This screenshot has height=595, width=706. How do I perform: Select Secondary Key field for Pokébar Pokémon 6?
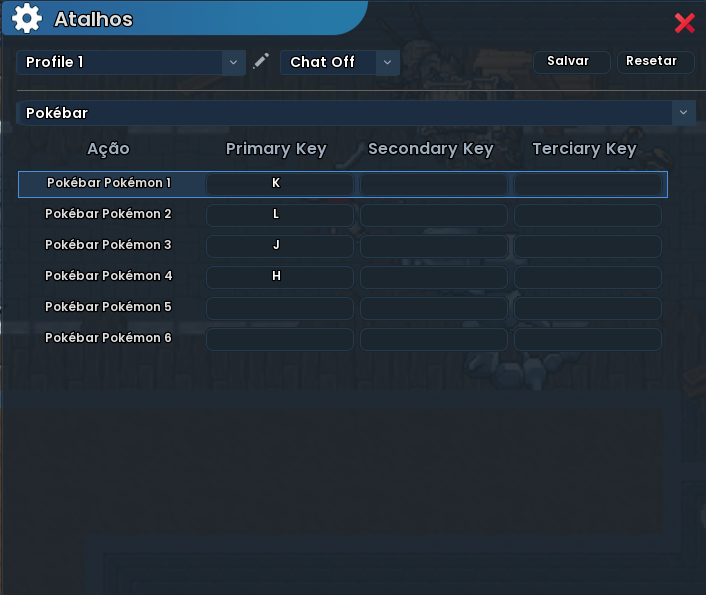[x=434, y=339]
